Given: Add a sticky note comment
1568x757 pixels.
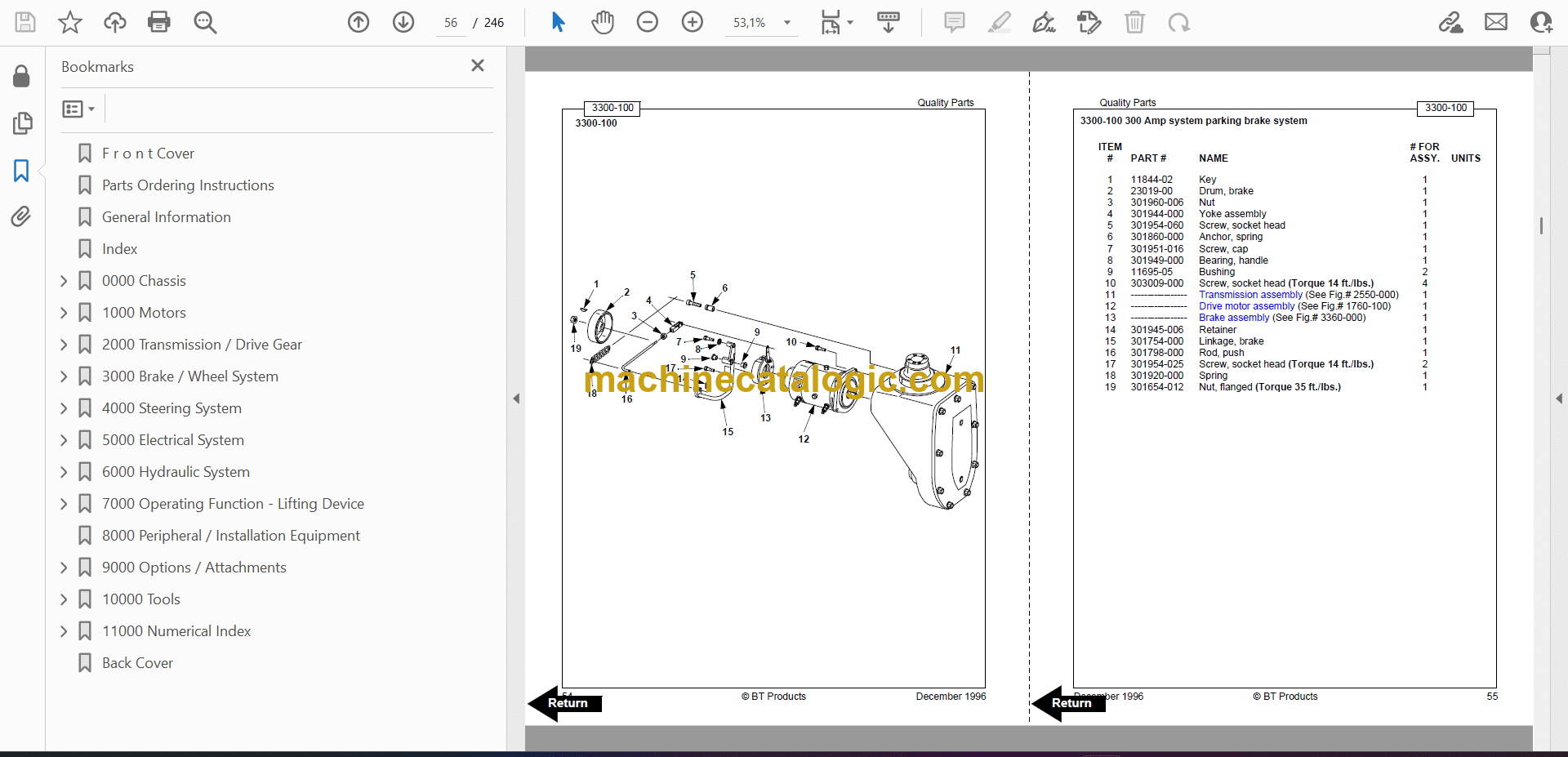Looking at the screenshot, I should point(954,22).
